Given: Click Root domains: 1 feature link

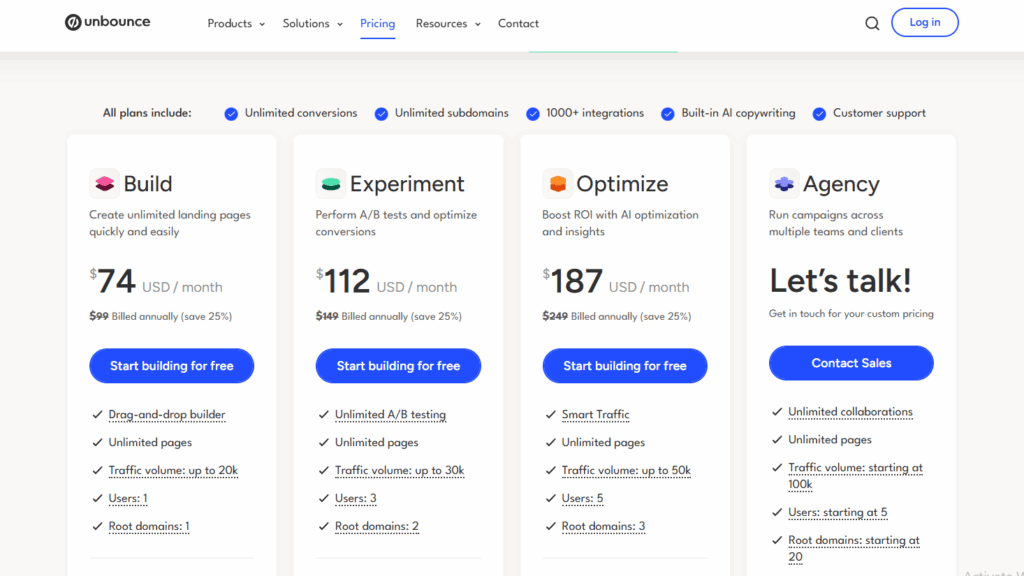Looking at the screenshot, I should pos(149,526).
